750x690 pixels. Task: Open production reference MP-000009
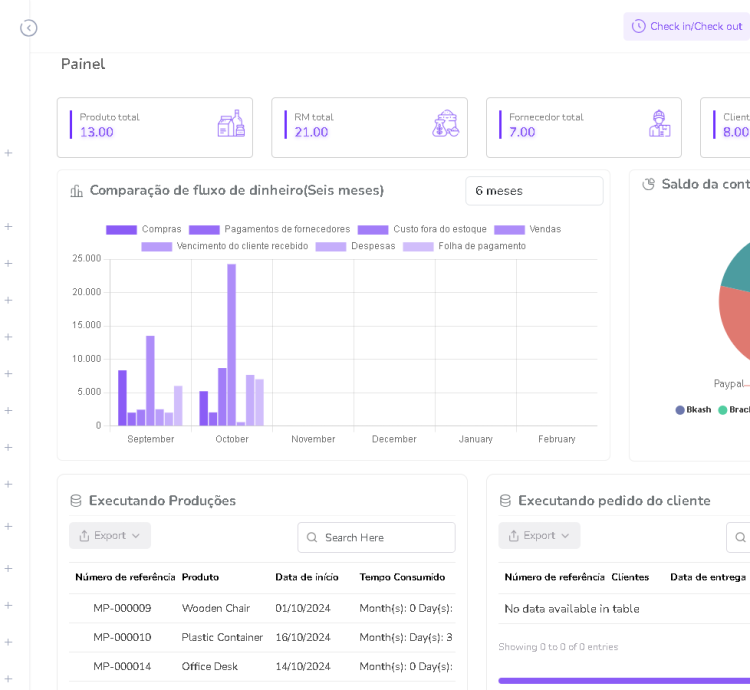122,608
